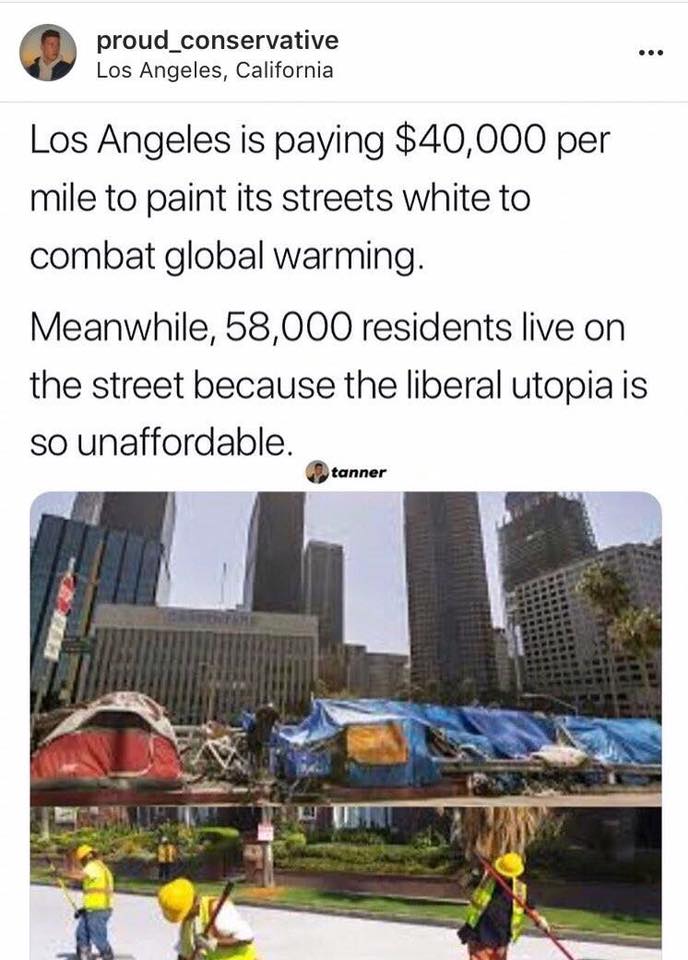The image size is (688, 960).
Task: Click the tall cylindrical dark skyscraper
Action: (x=449, y=588)
